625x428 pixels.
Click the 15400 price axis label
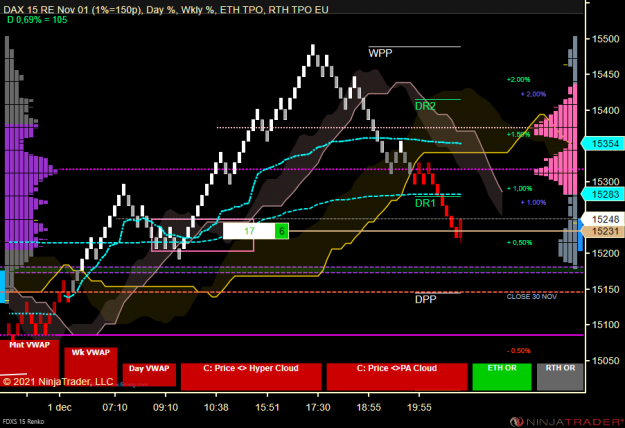[605, 110]
